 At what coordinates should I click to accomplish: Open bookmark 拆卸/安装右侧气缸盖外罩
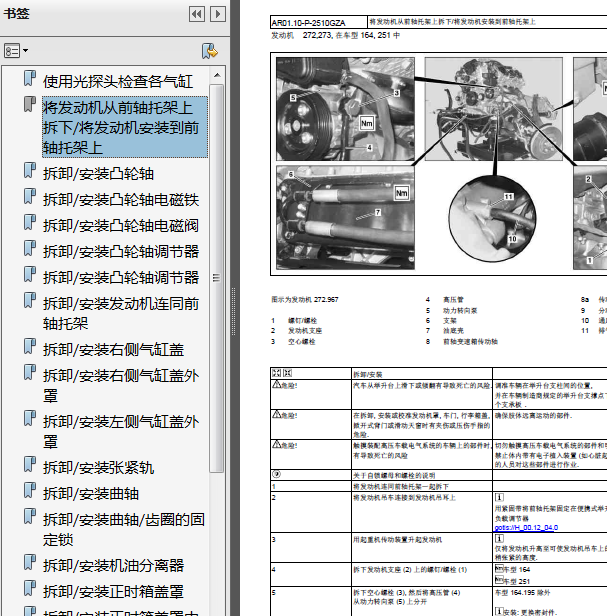pyautogui.click(x=121, y=385)
